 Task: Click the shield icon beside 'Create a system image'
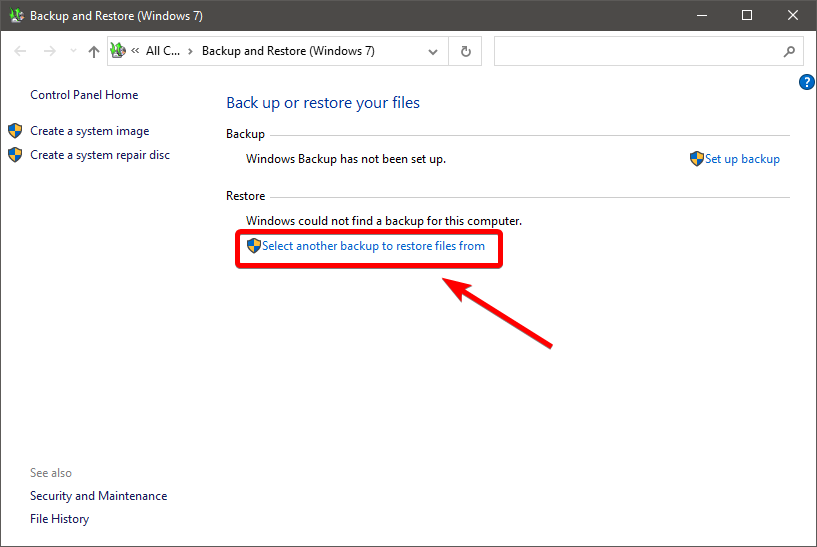click(15, 131)
